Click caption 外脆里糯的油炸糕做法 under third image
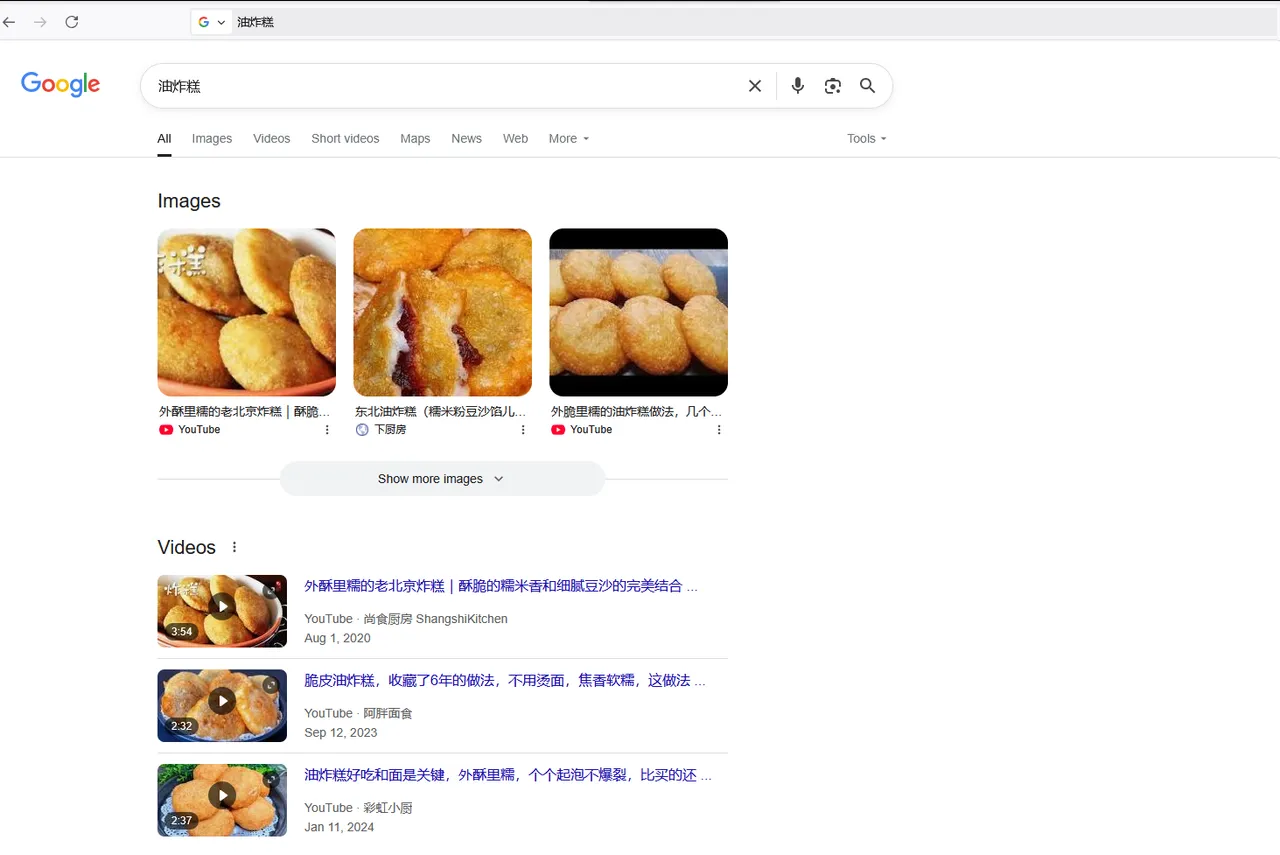1280x855 pixels. point(636,411)
